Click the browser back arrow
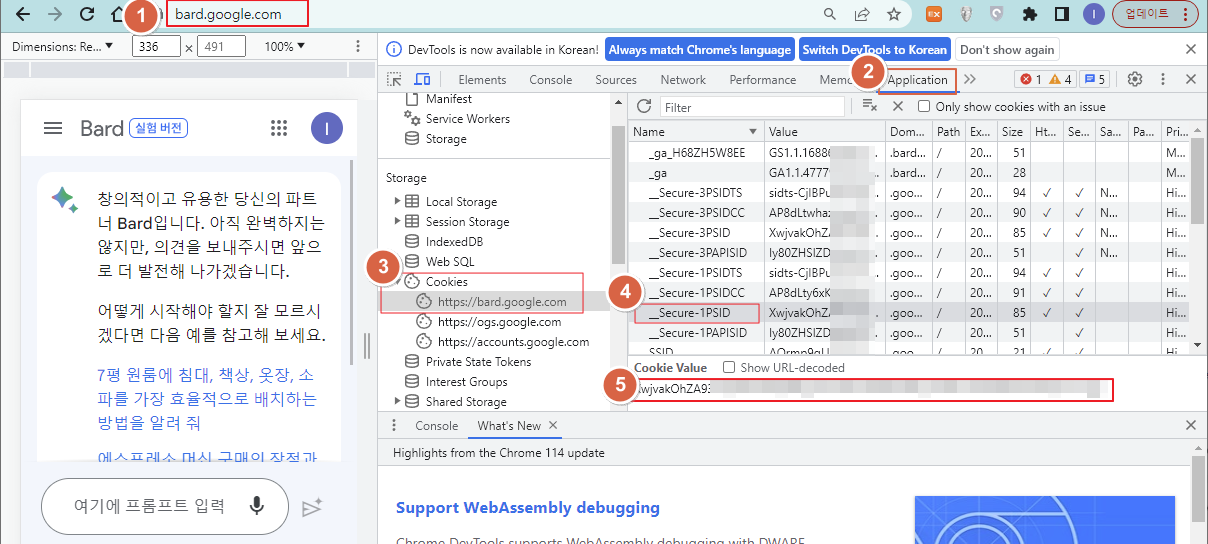Viewport: 1208px width, 544px height. 24,14
